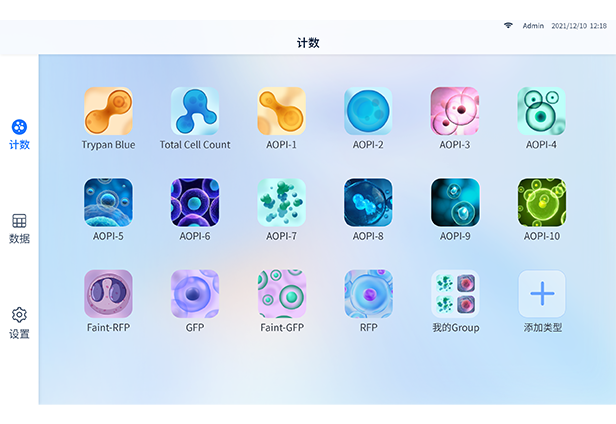
Task: Open the 我的Group collection
Action: [x=455, y=294]
